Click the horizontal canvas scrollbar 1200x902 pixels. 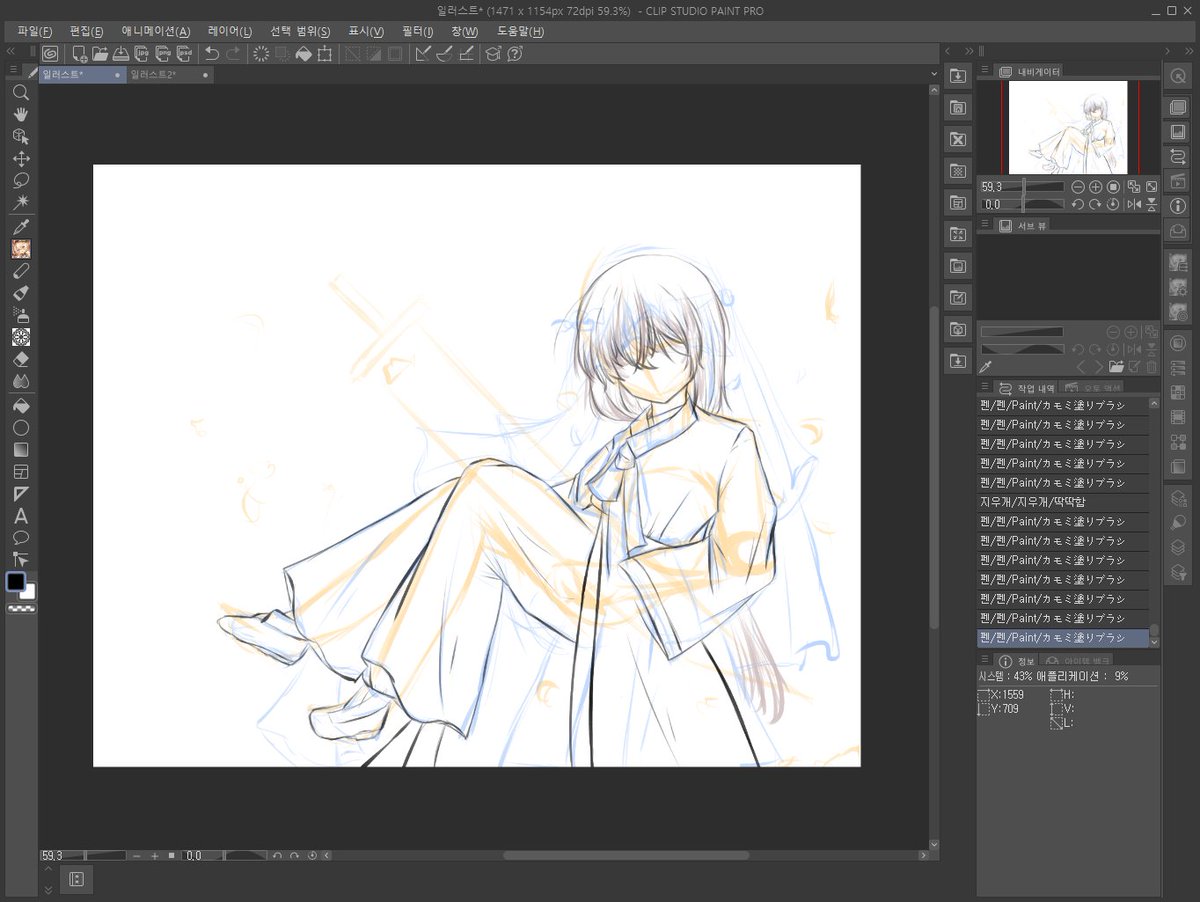click(x=626, y=856)
